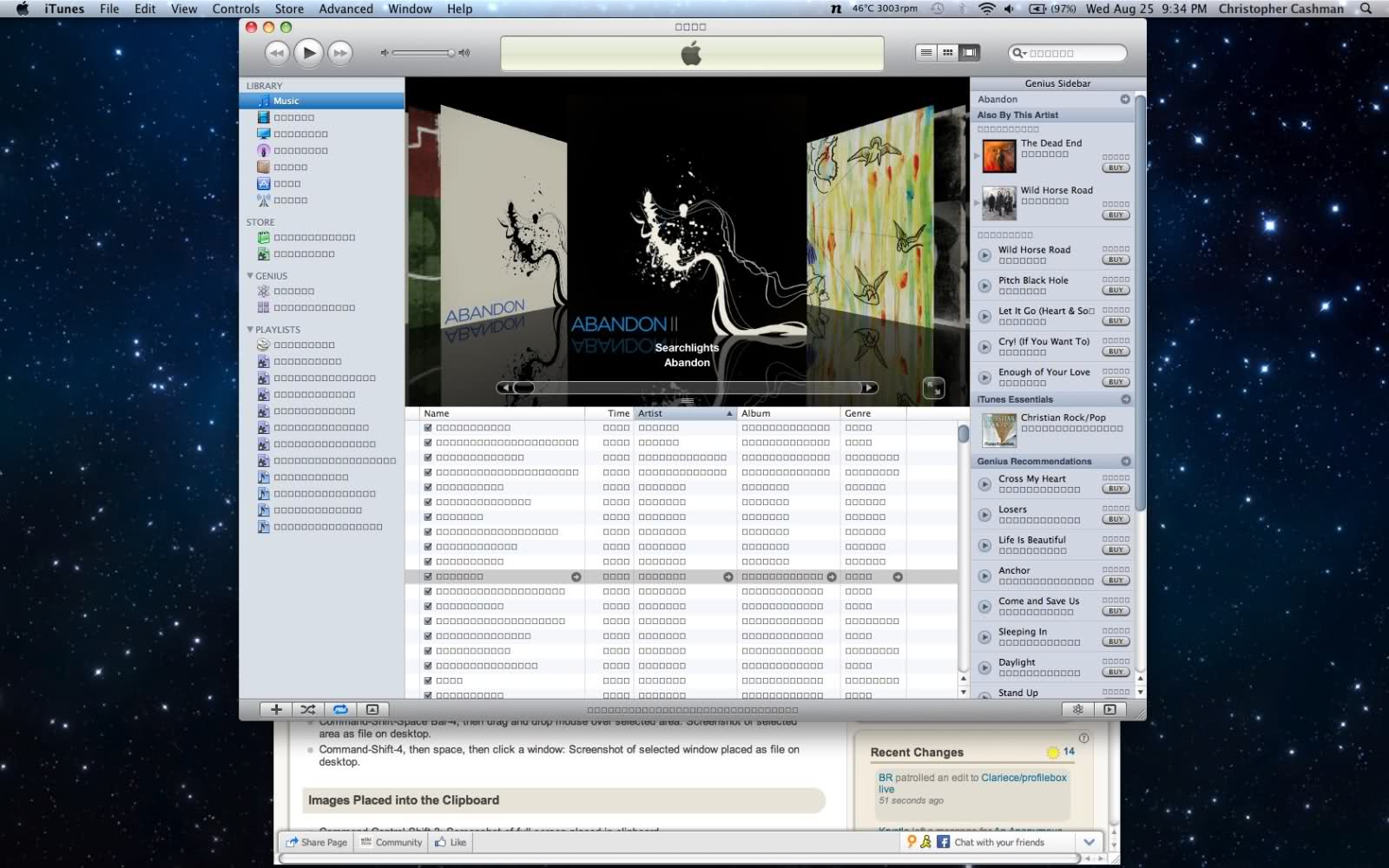Image resolution: width=1389 pixels, height=868 pixels.
Task: Hide the Genius Sidebar using the bottom-right arrow button
Action: pyautogui.click(x=1109, y=709)
